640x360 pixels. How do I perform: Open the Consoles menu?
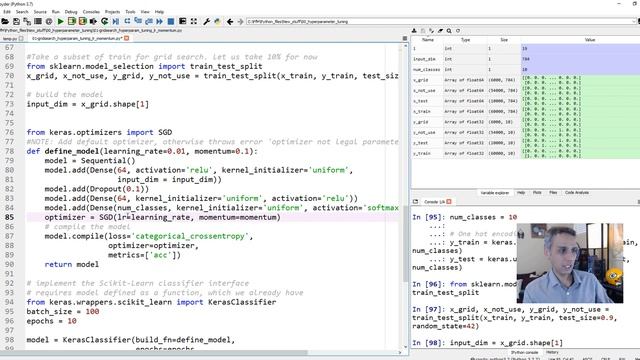click(x=91, y=12)
